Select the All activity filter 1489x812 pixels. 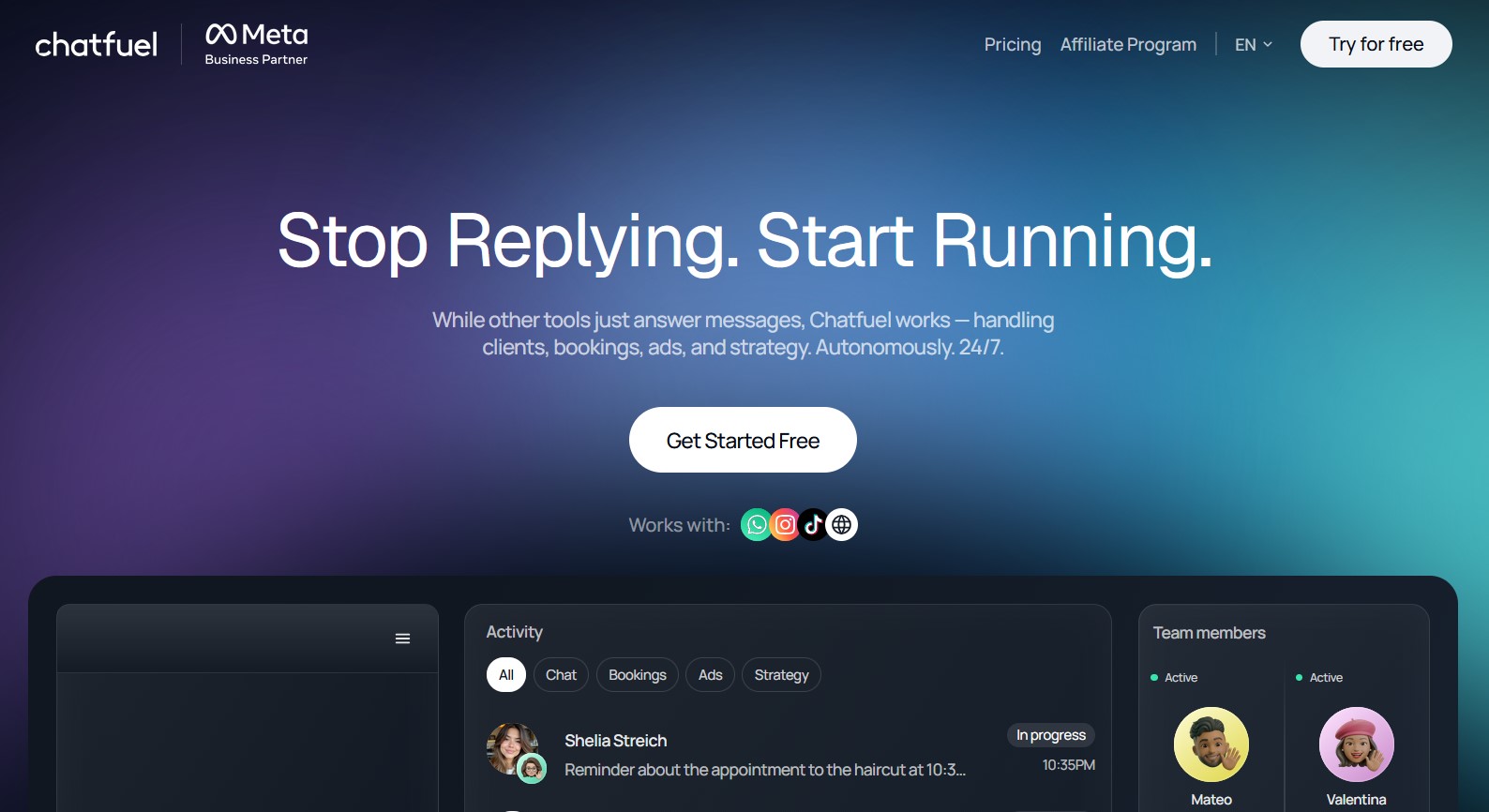coord(506,675)
